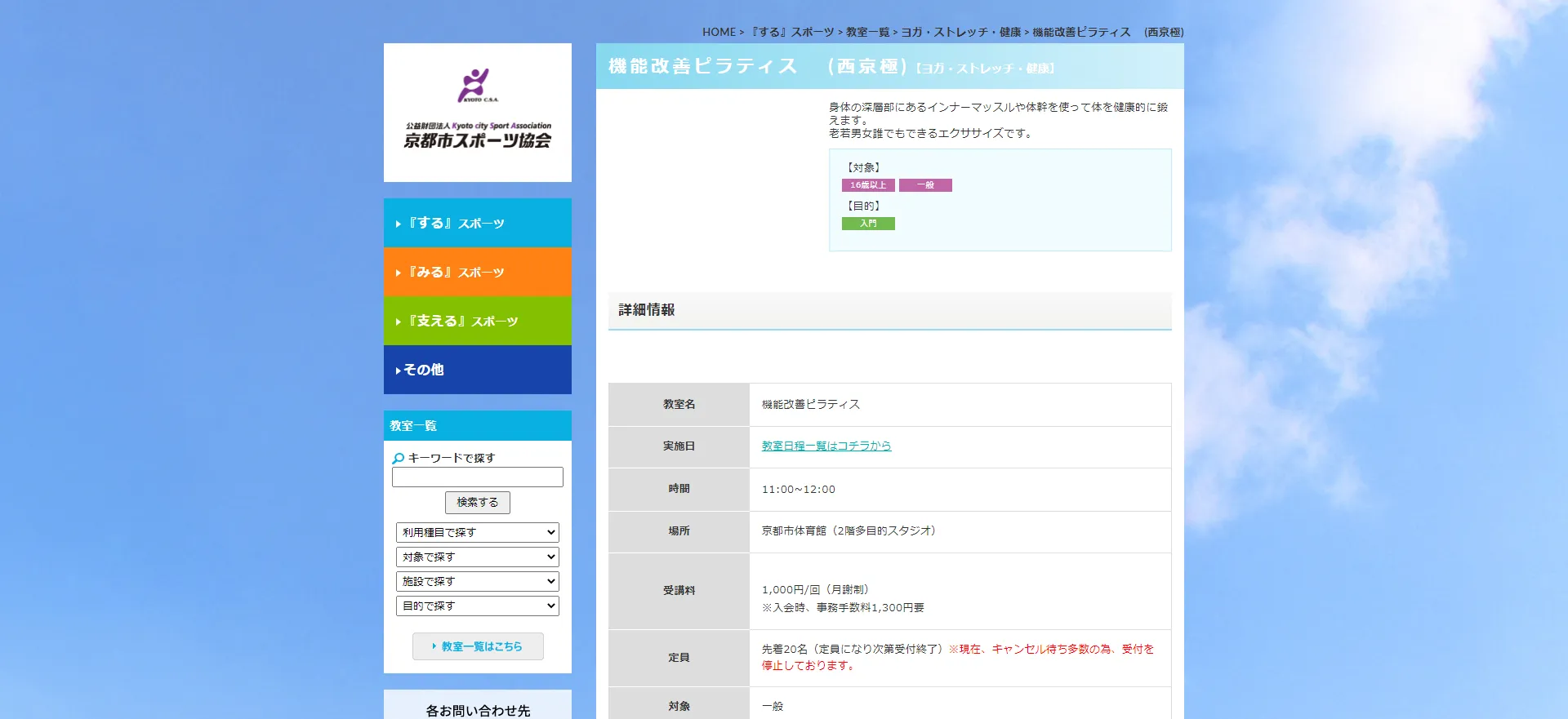Expand the 施設で探す dropdown
The width and height of the screenshot is (1568, 719).
click(477, 581)
